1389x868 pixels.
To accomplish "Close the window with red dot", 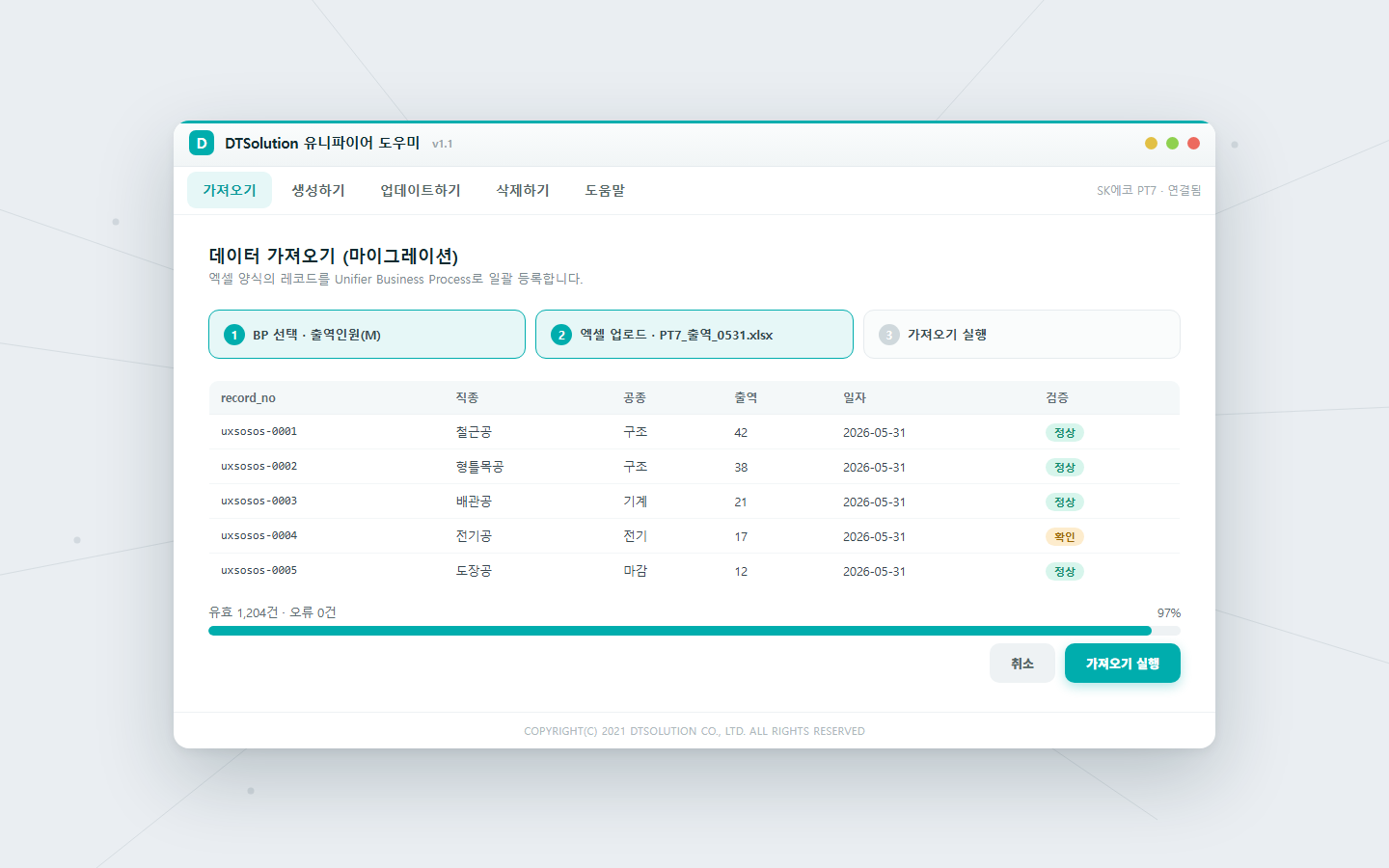I will pos(1193,143).
